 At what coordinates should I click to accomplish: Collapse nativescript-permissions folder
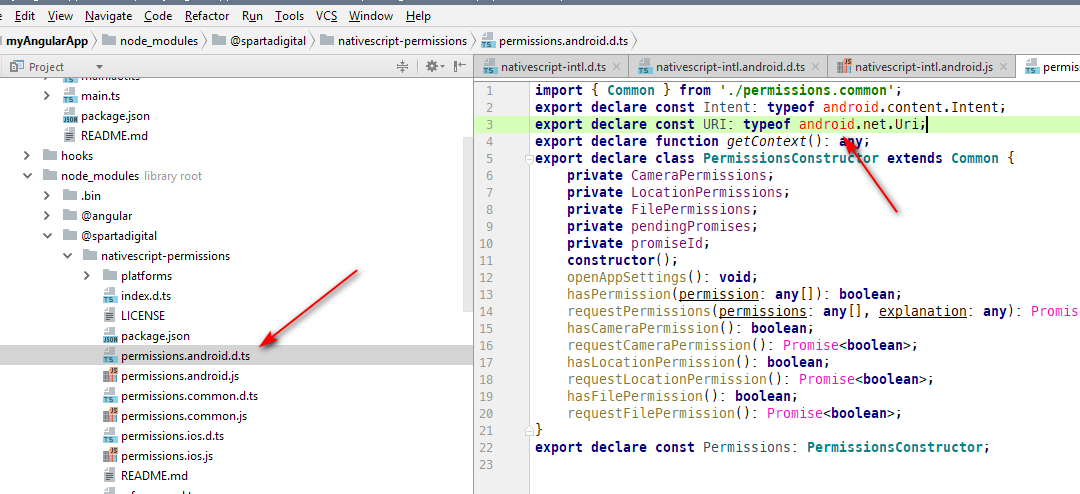click(67, 256)
